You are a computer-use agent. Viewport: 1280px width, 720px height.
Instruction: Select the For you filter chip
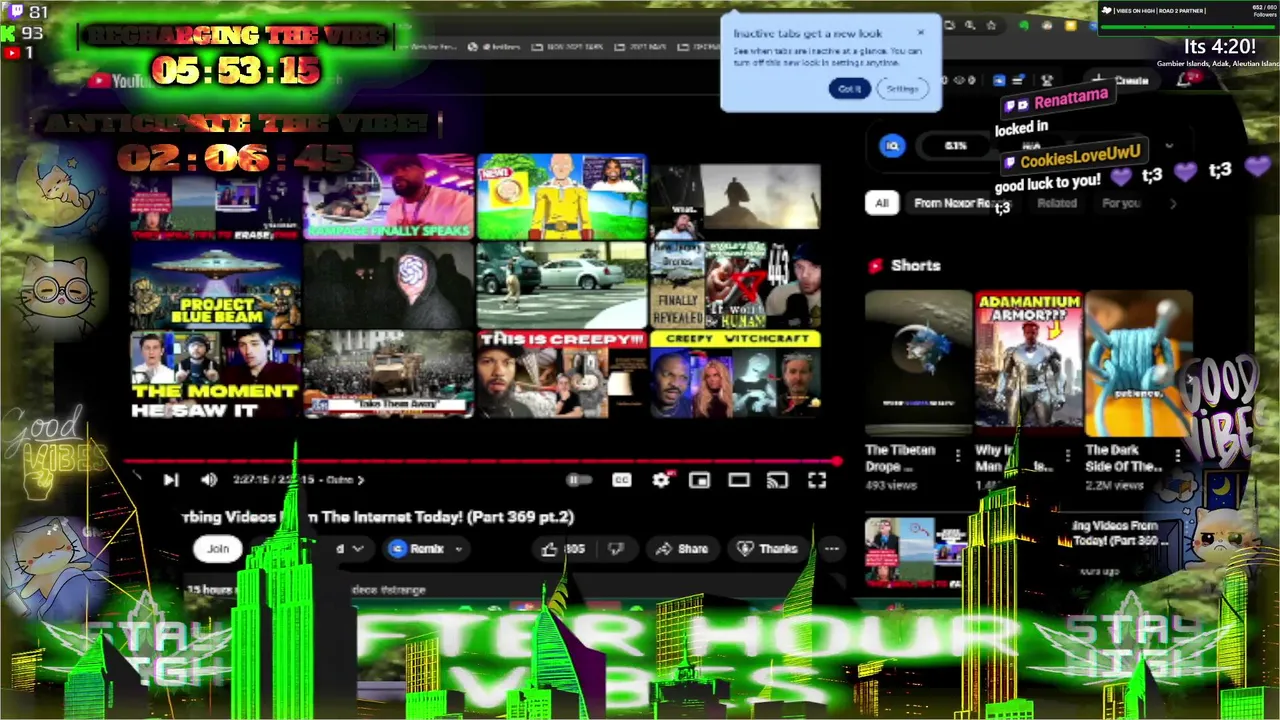1121,203
